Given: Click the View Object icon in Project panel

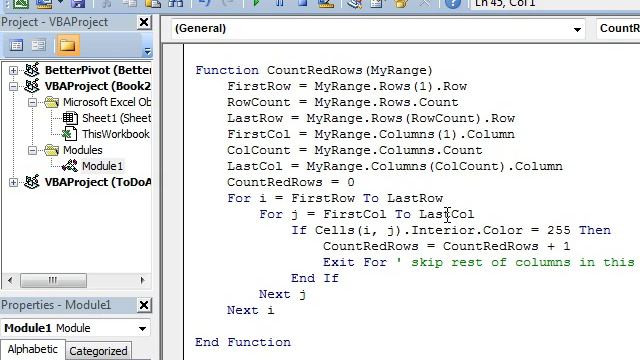Looking at the screenshot, I should tap(39, 45).
